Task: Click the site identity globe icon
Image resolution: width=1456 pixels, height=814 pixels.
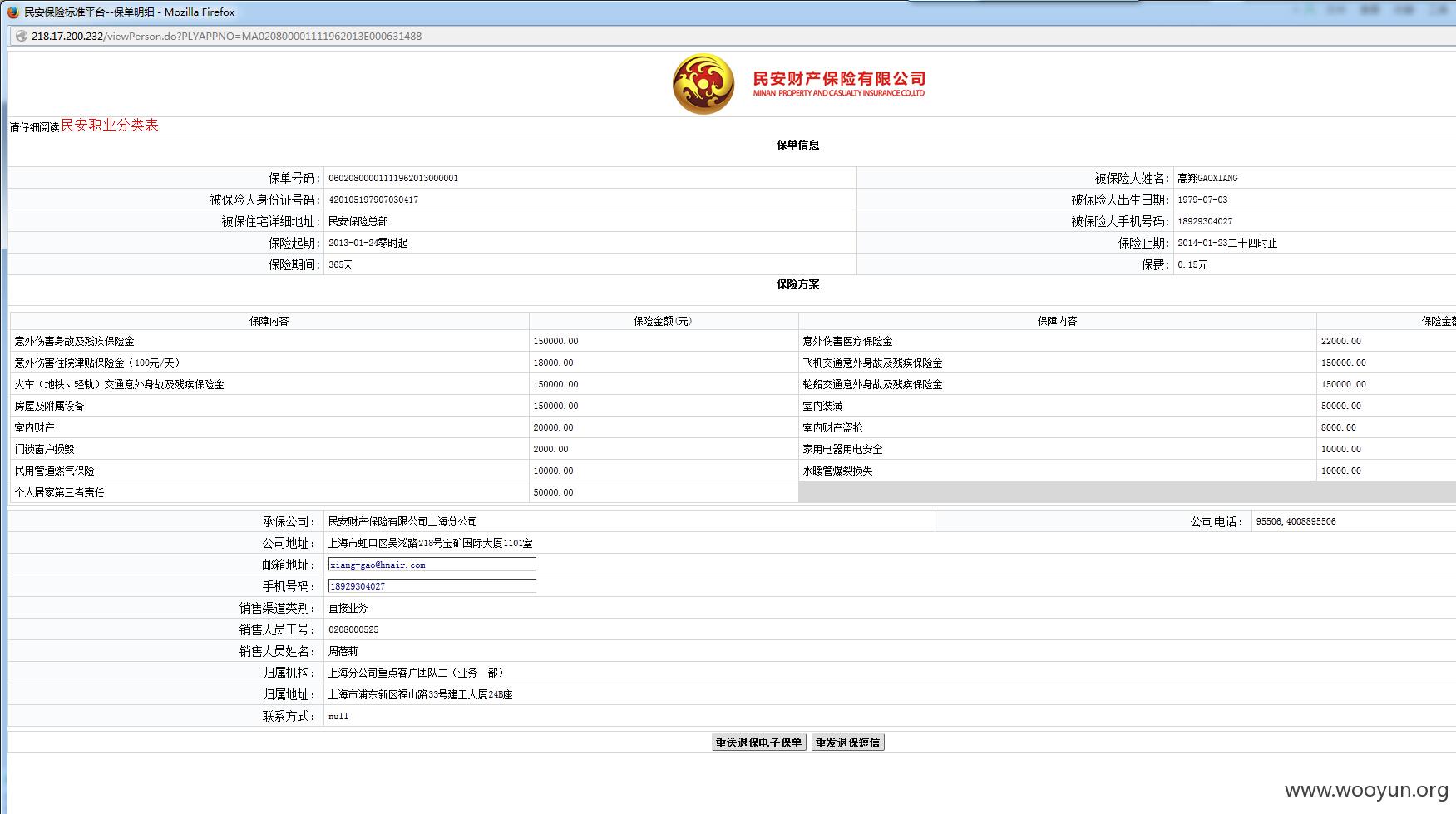Action: pyautogui.click(x=22, y=36)
